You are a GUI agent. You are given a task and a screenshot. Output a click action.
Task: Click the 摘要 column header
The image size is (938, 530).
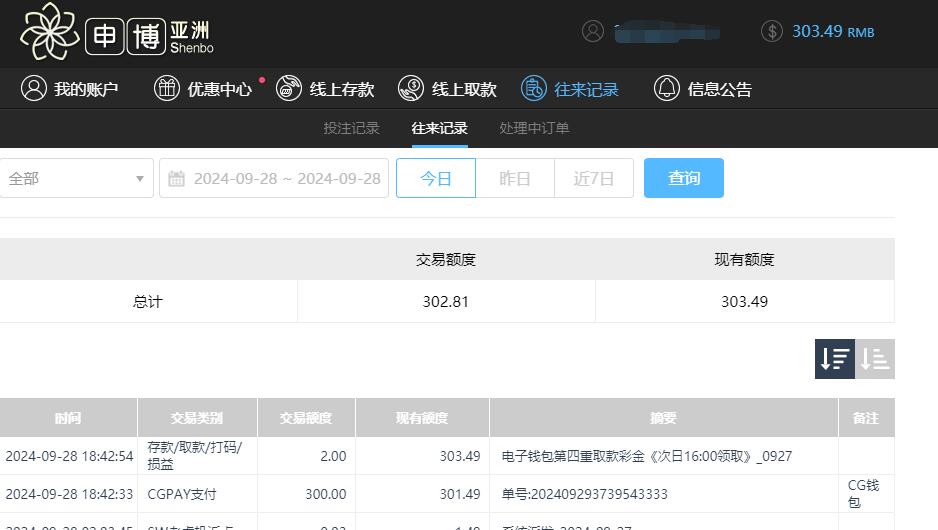pyautogui.click(x=664, y=418)
